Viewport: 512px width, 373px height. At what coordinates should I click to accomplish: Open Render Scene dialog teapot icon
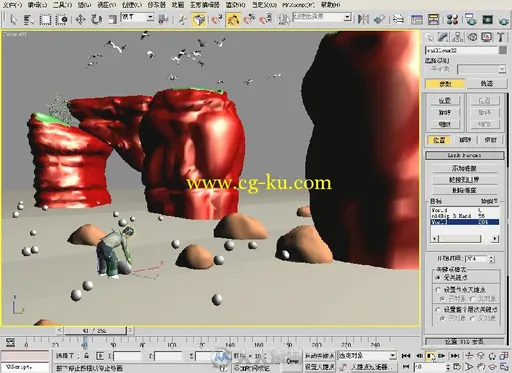[x=471, y=19]
